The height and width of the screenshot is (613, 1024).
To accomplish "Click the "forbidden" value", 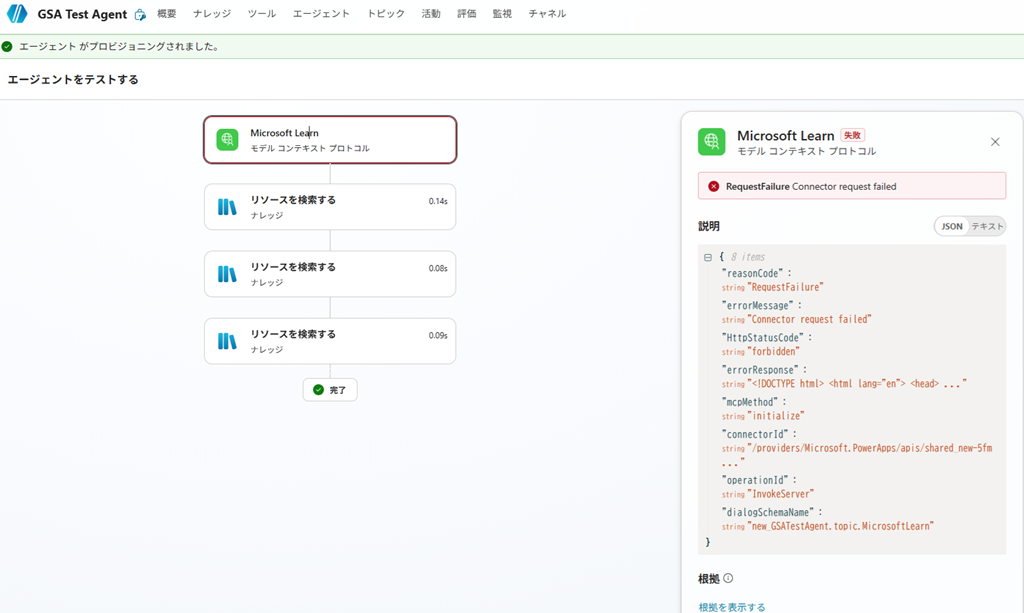I will (773, 351).
